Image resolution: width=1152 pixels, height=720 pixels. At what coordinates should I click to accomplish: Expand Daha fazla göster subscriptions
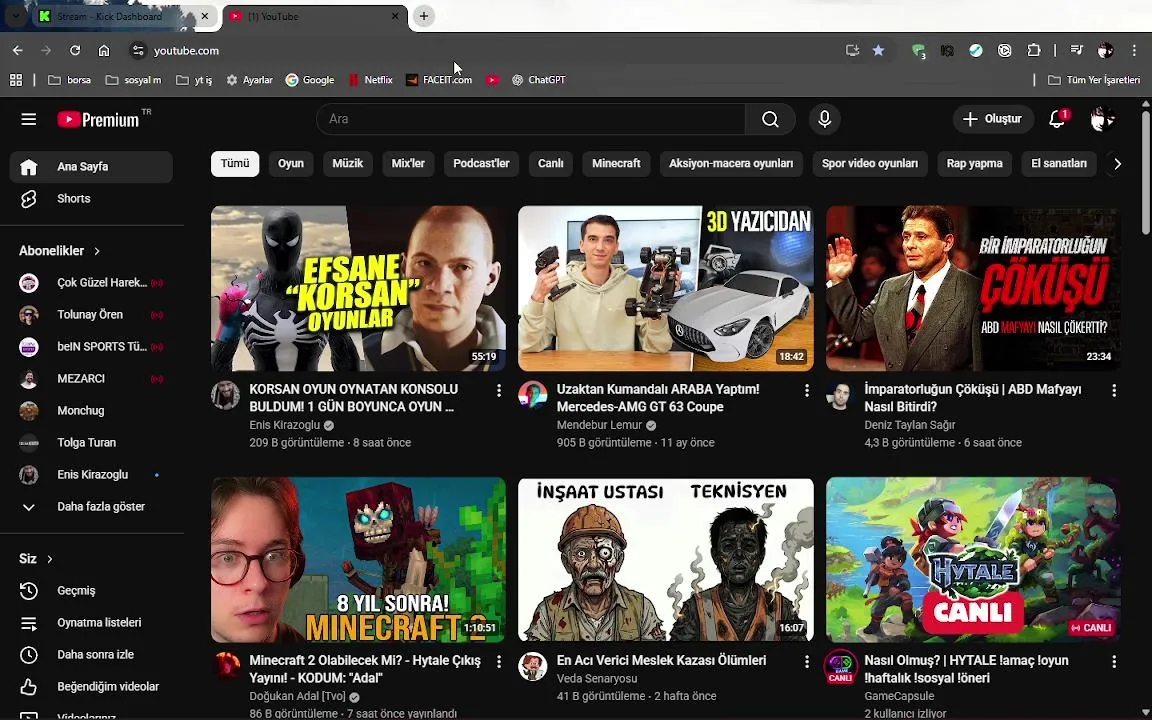tap(91, 507)
